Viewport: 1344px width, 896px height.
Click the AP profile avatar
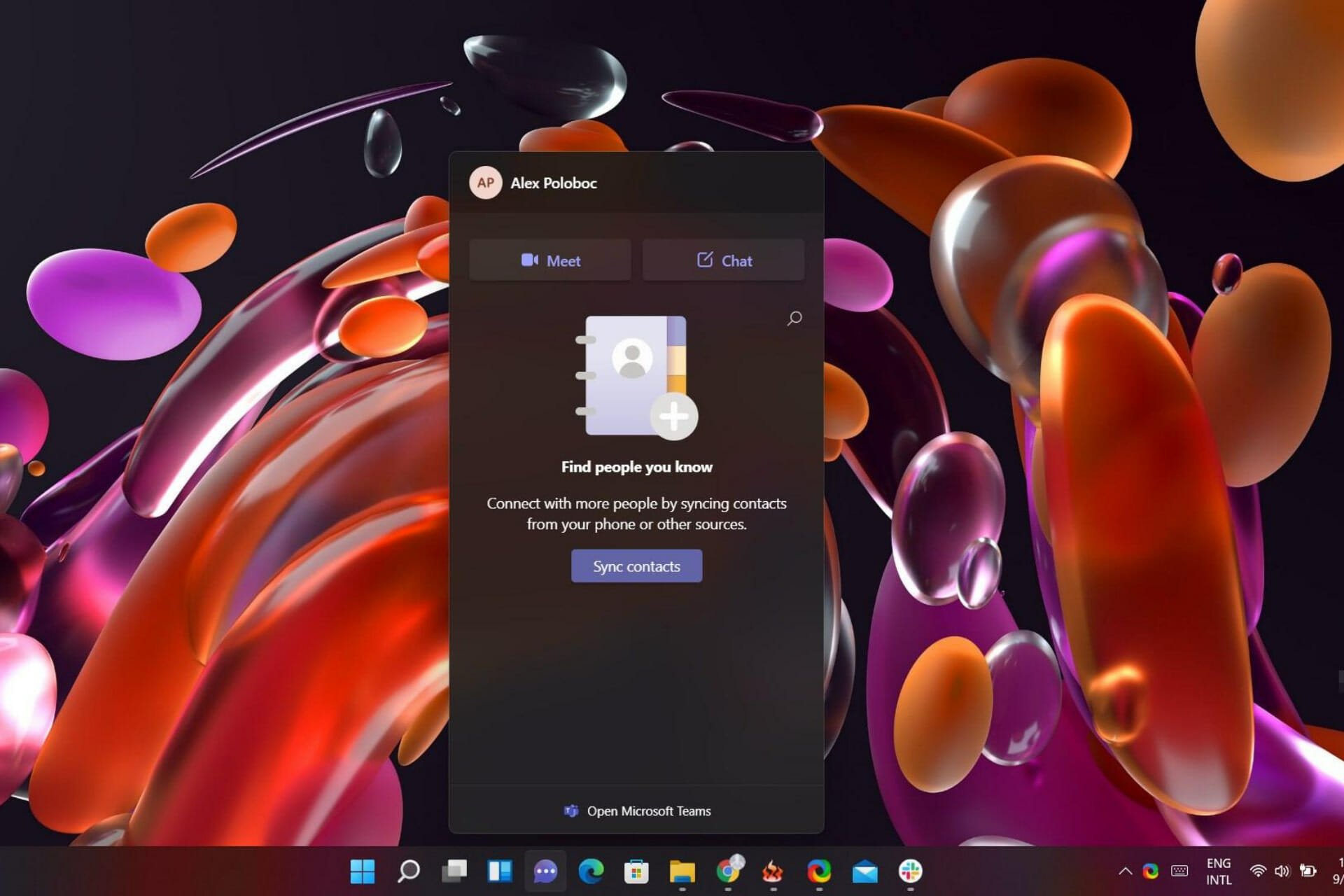(486, 183)
